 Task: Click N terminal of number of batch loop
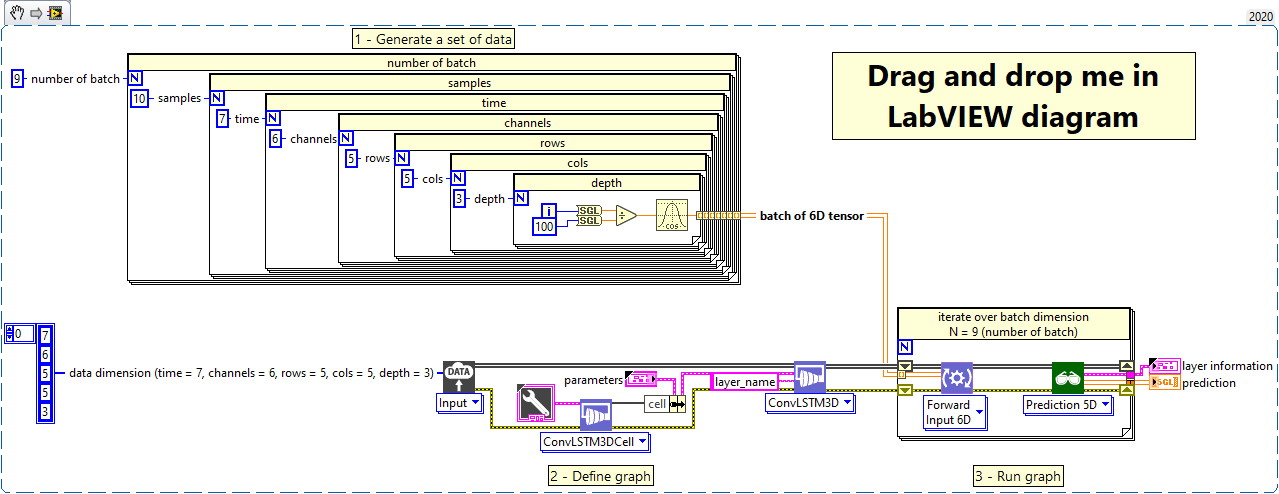[x=135, y=78]
